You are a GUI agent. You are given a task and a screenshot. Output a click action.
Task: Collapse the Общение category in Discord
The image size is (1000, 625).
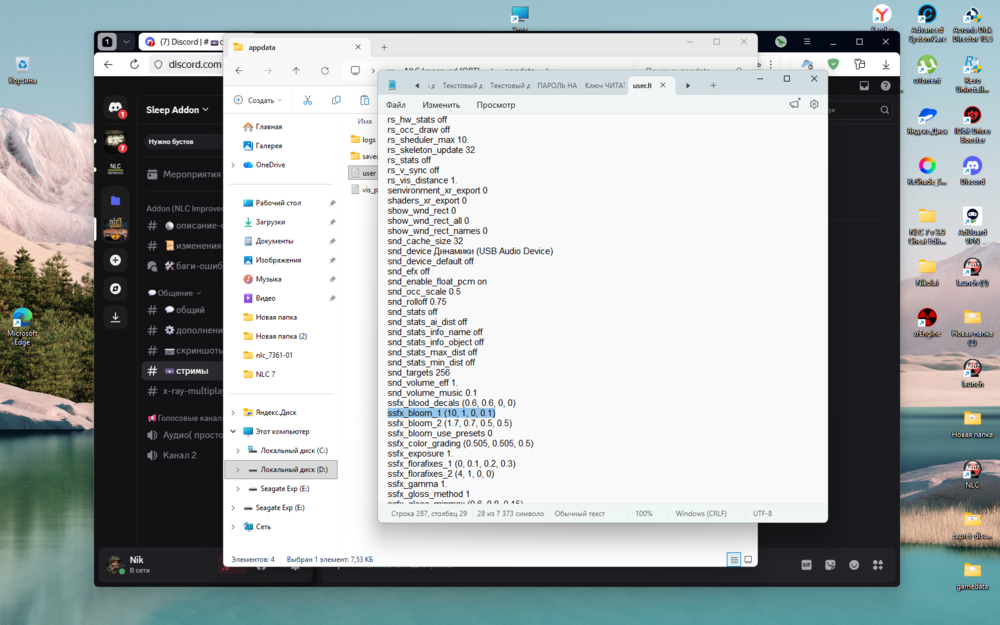(x=174, y=293)
